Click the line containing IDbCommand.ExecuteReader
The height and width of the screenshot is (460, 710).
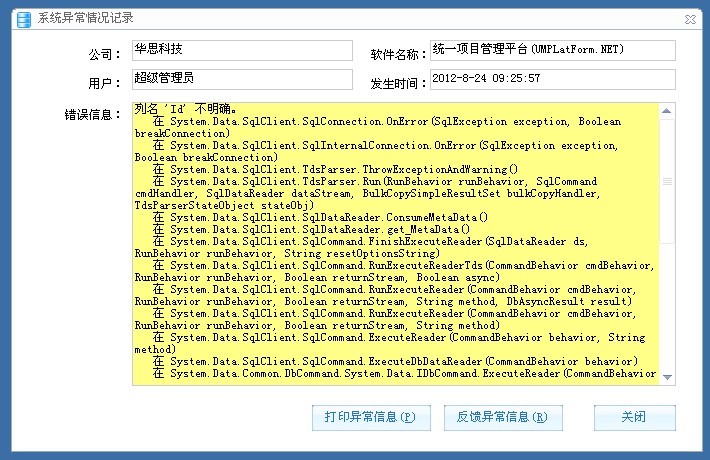(404, 374)
